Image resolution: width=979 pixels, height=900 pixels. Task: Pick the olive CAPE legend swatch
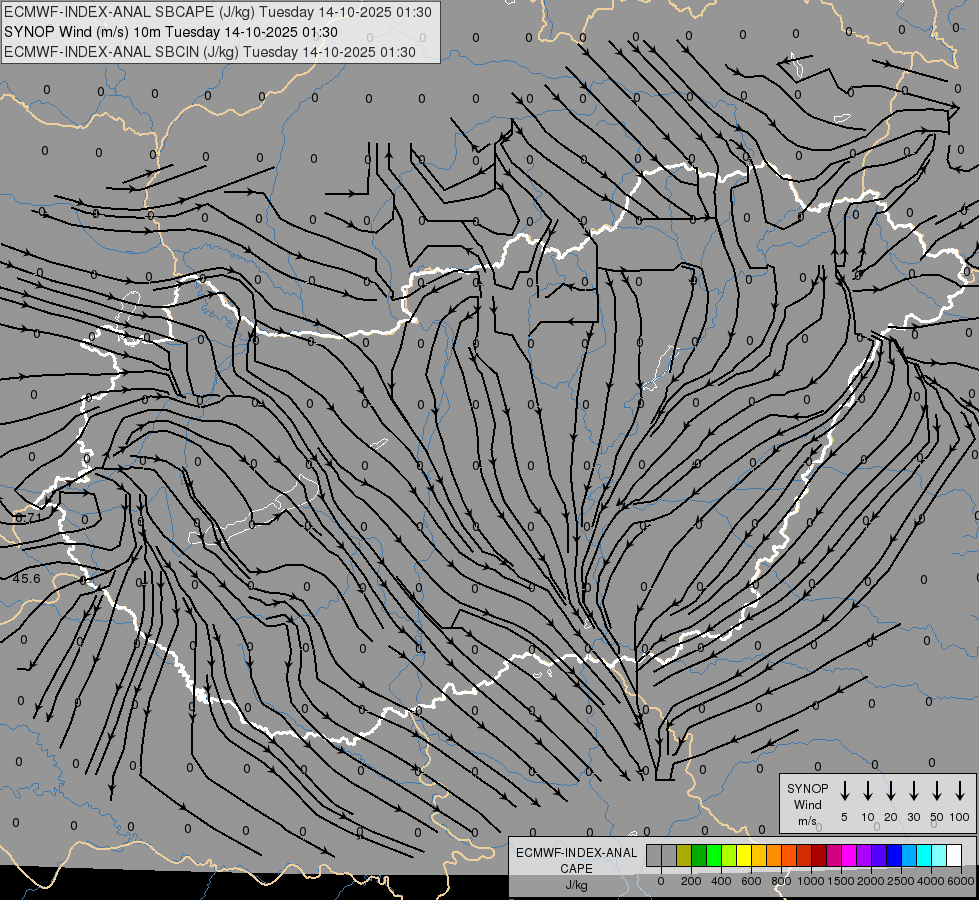coord(684,855)
